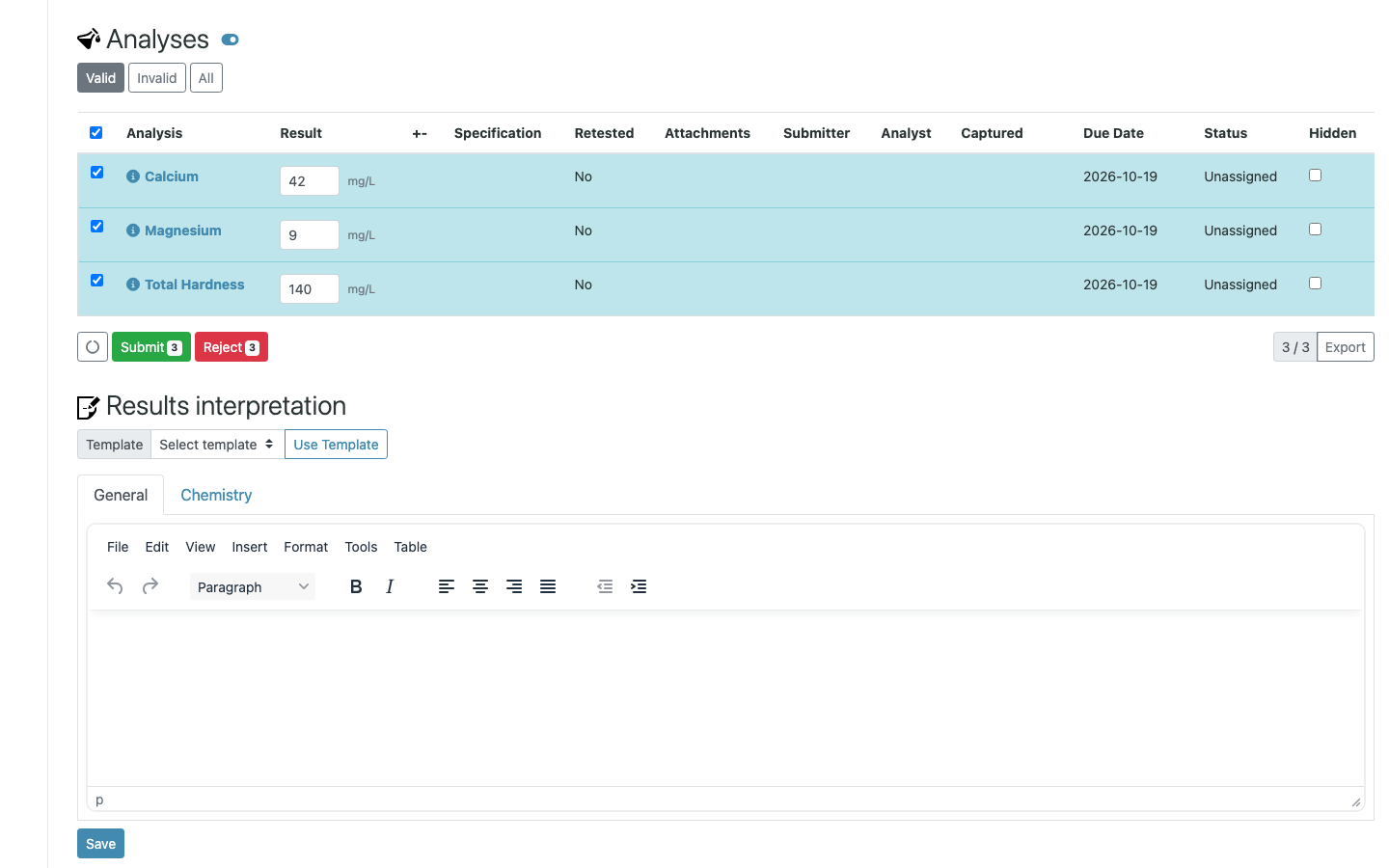
Task: Center align text
Action: coord(479,586)
